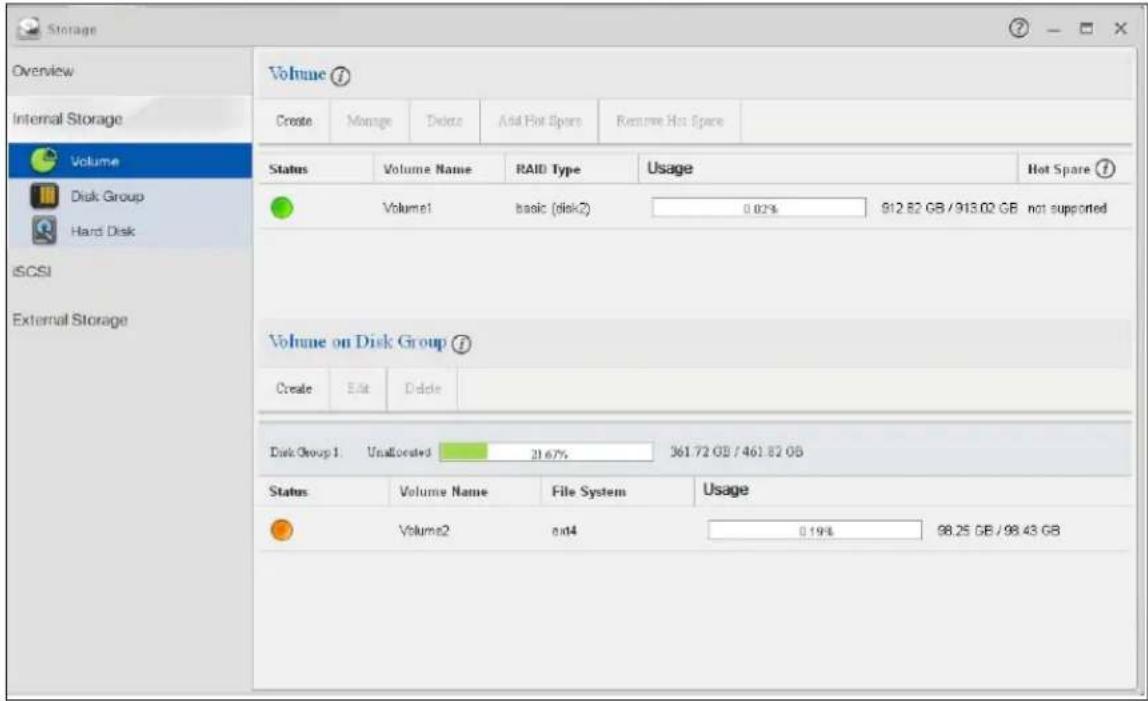Click Volume1 usage bar showing 0.02%
This screenshot has width=1148, height=701.
pos(759,208)
